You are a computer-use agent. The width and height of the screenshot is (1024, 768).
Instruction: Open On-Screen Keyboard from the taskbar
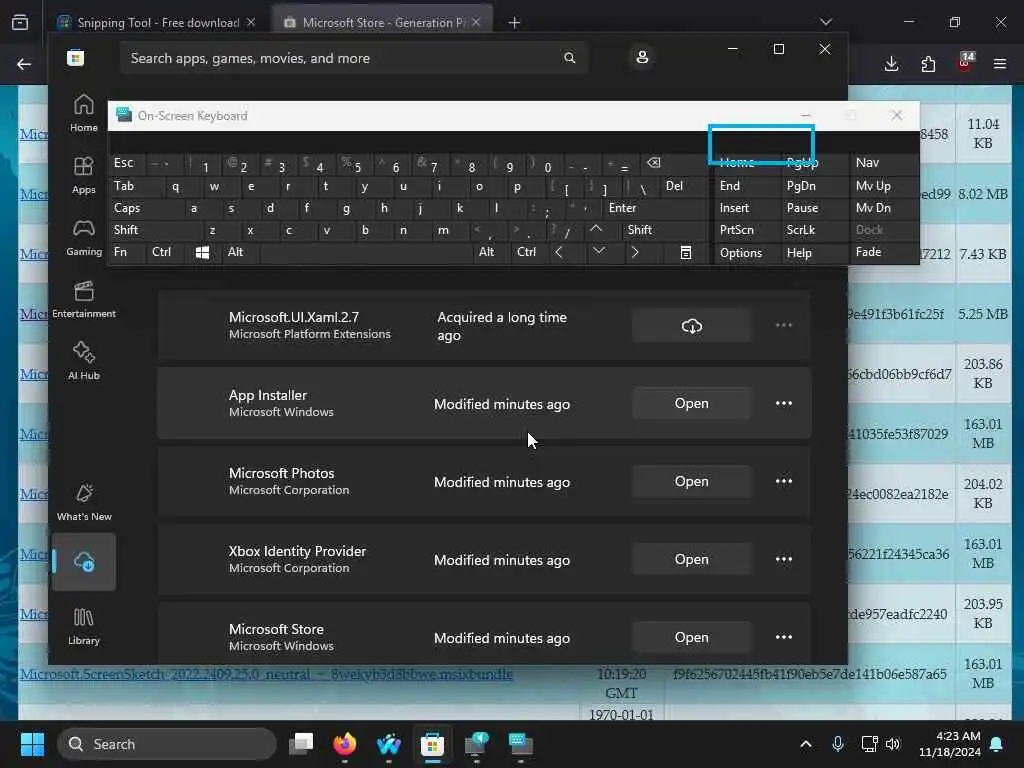click(x=520, y=744)
